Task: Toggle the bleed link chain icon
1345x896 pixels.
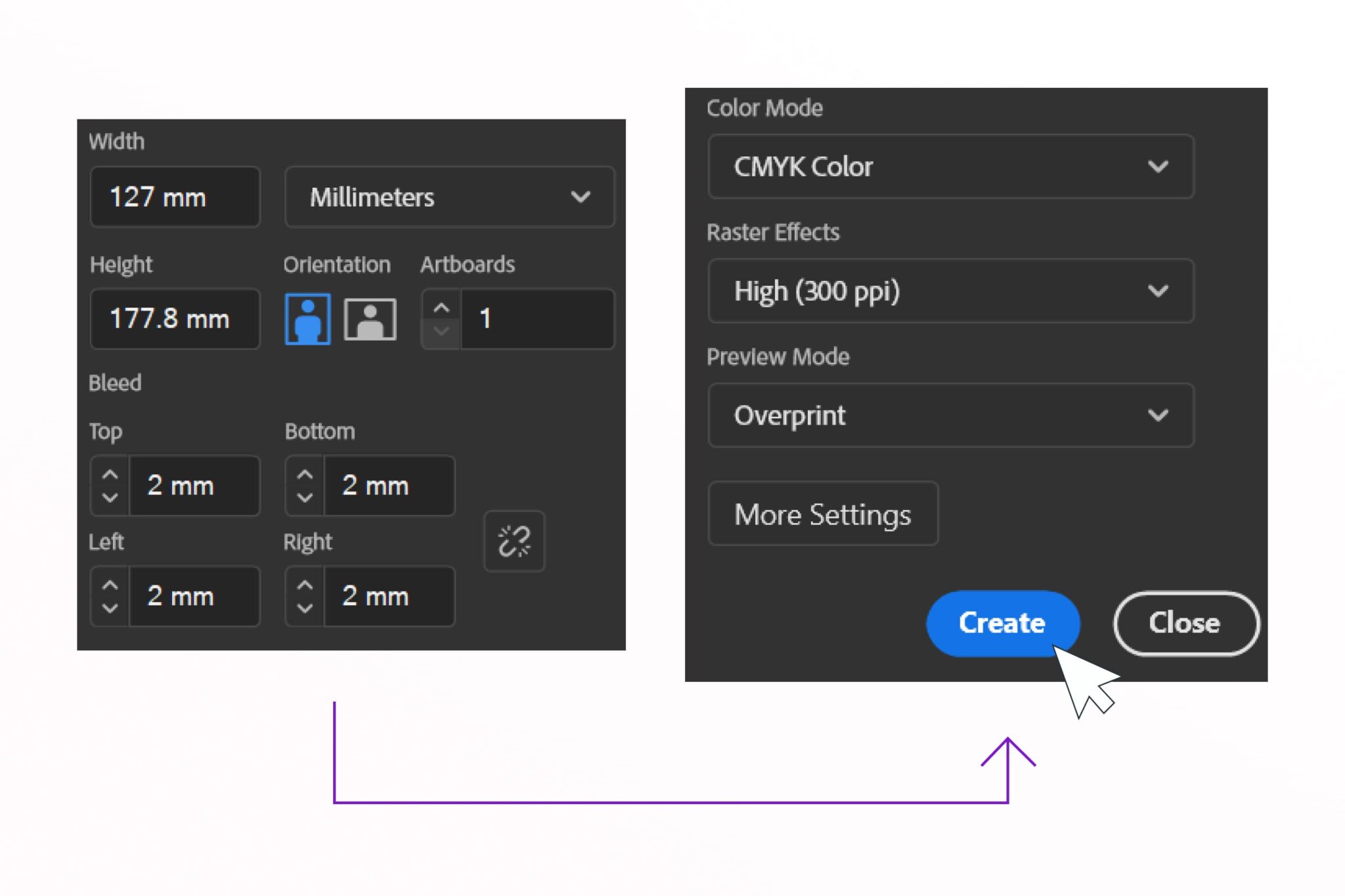Action: [x=514, y=542]
